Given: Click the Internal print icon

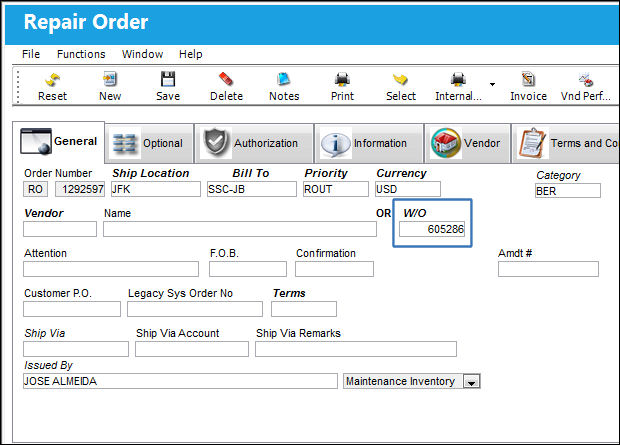Looking at the screenshot, I should (458, 79).
